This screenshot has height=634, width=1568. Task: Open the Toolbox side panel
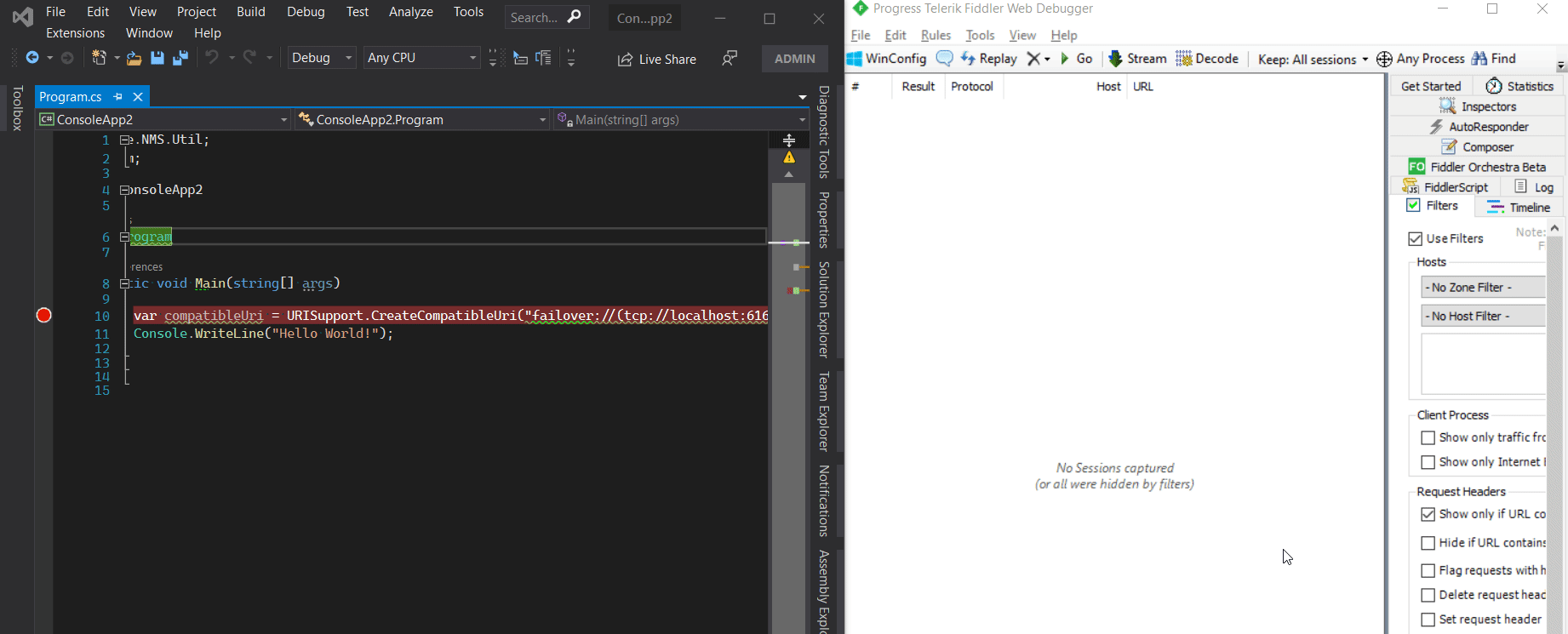click(x=17, y=108)
